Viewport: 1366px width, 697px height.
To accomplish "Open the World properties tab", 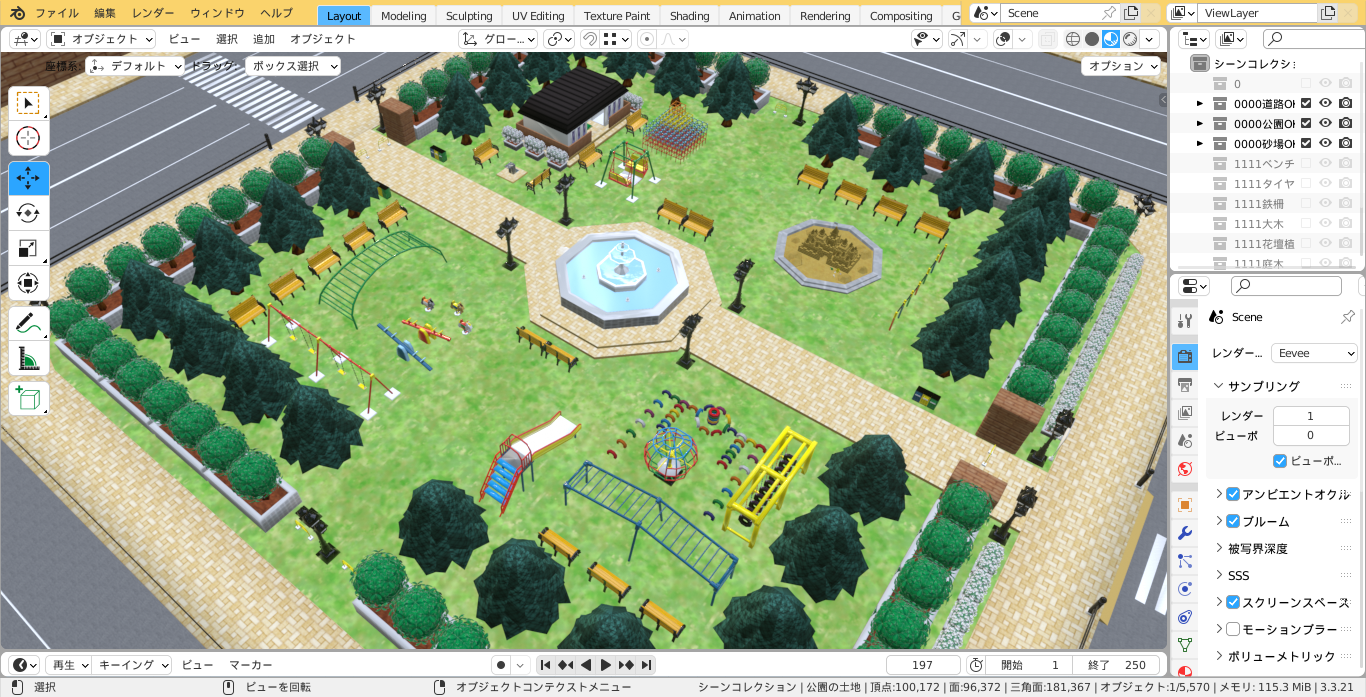I will pyautogui.click(x=1185, y=468).
